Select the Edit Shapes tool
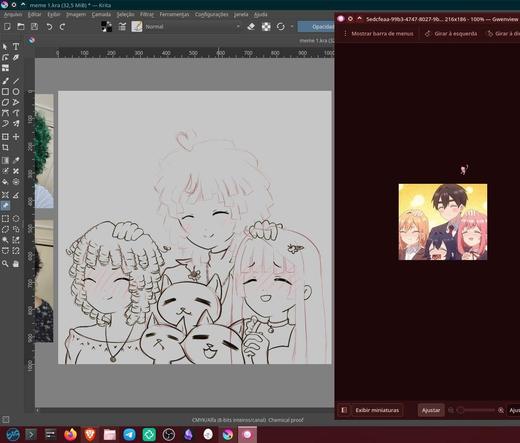This screenshot has height=443, width=520. (x=5, y=57)
